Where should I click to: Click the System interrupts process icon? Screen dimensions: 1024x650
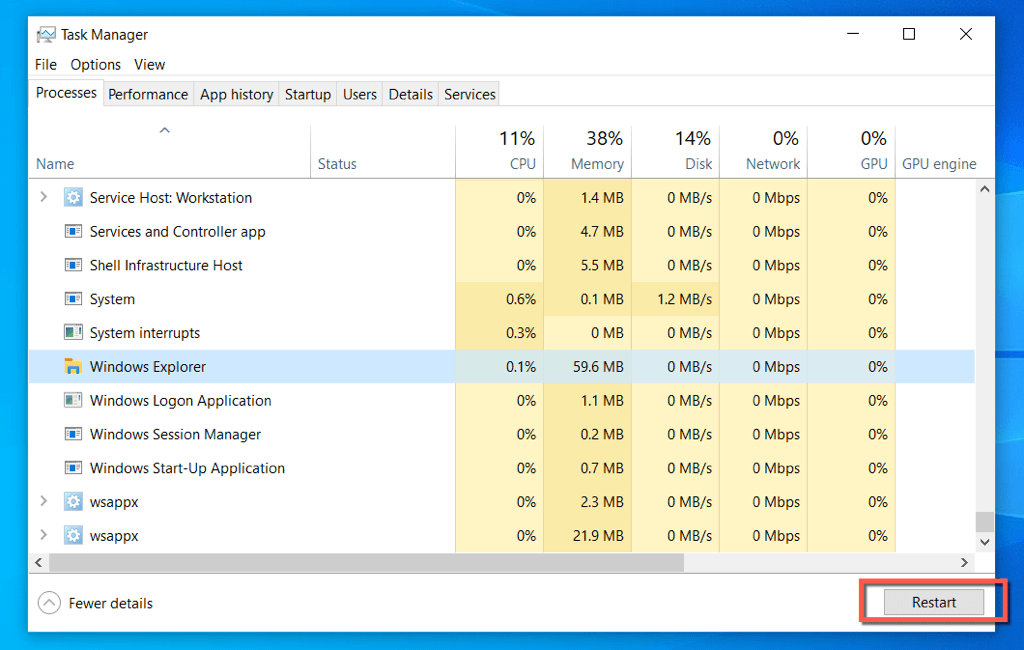pos(73,333)
